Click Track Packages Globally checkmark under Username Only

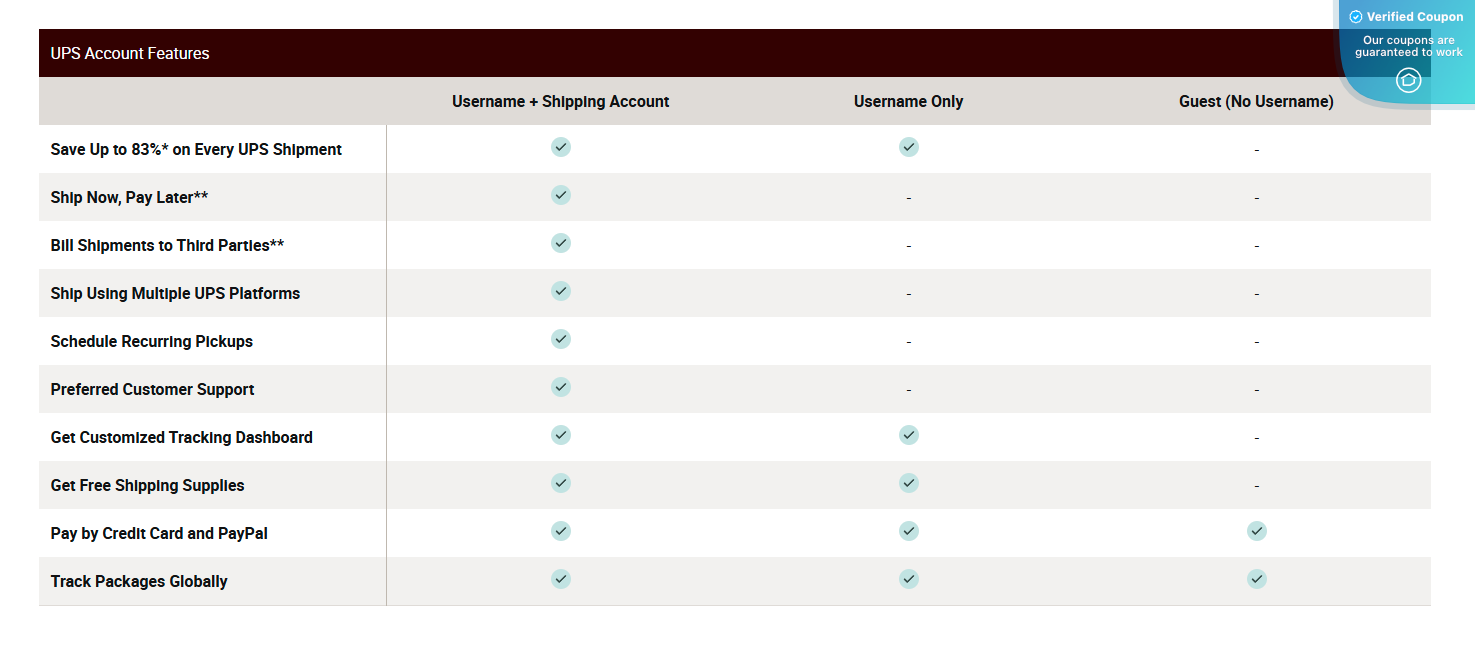tap(908, 579)
